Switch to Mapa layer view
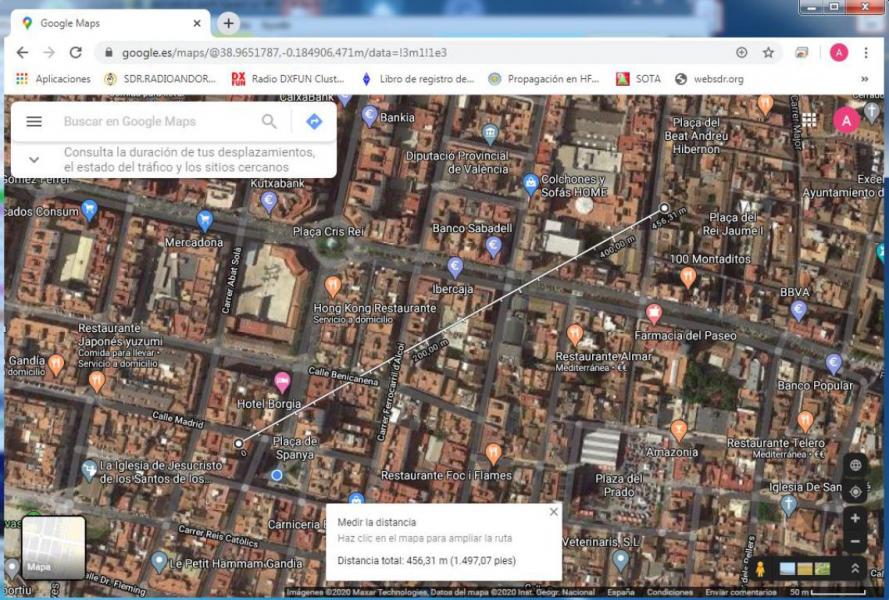This screenshot has width=889, height=600. click(x=54, y=547)
